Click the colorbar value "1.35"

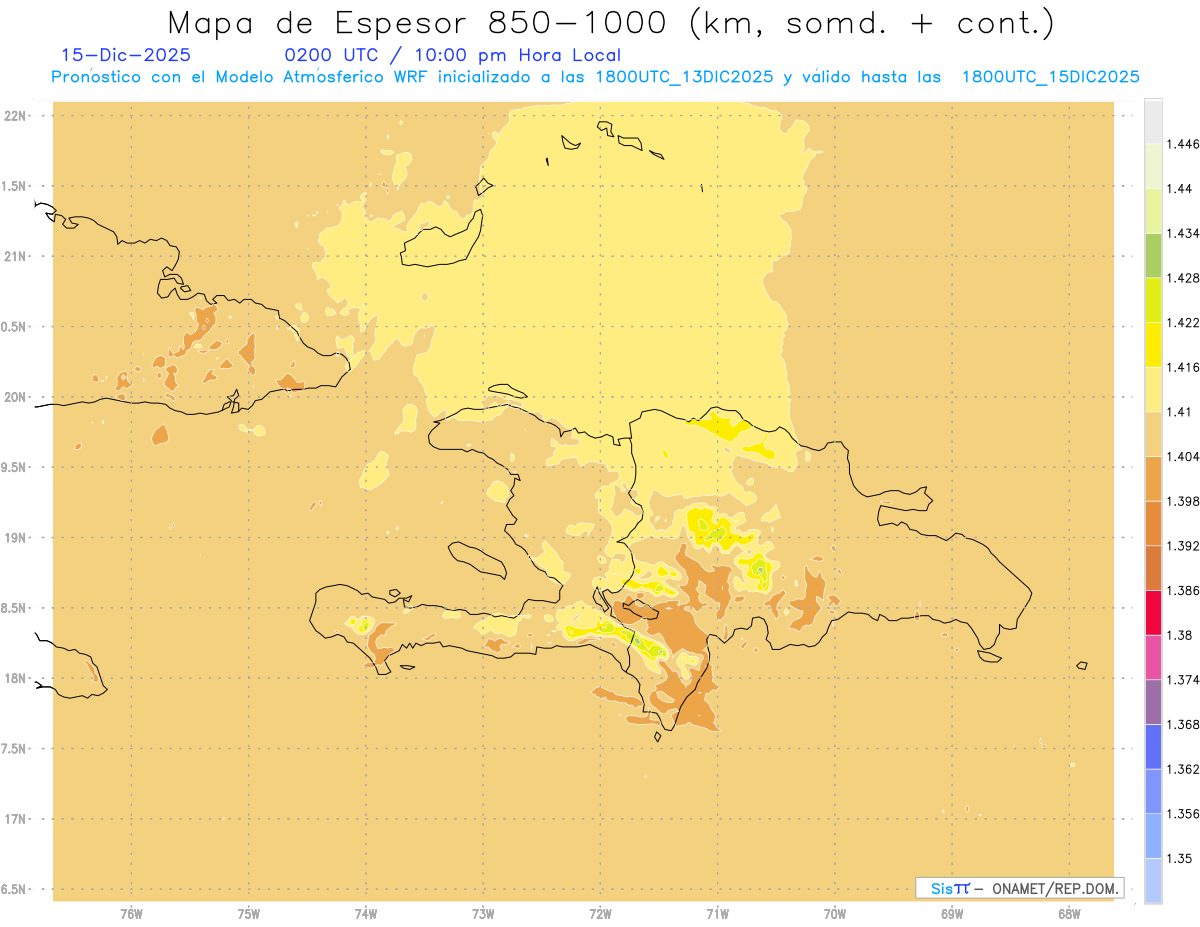1180,859
